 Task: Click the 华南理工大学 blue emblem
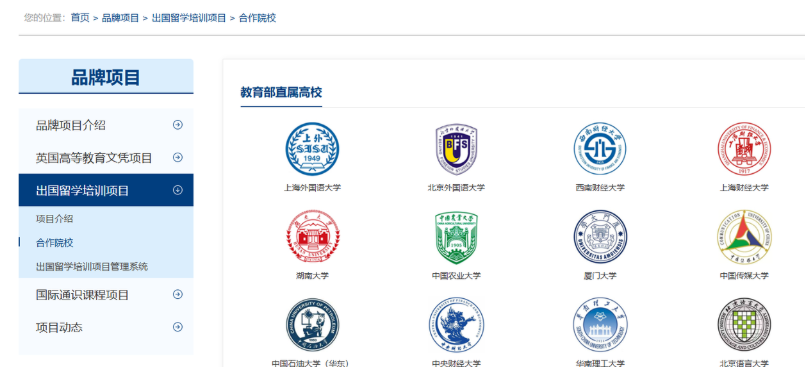click(600, 325)
